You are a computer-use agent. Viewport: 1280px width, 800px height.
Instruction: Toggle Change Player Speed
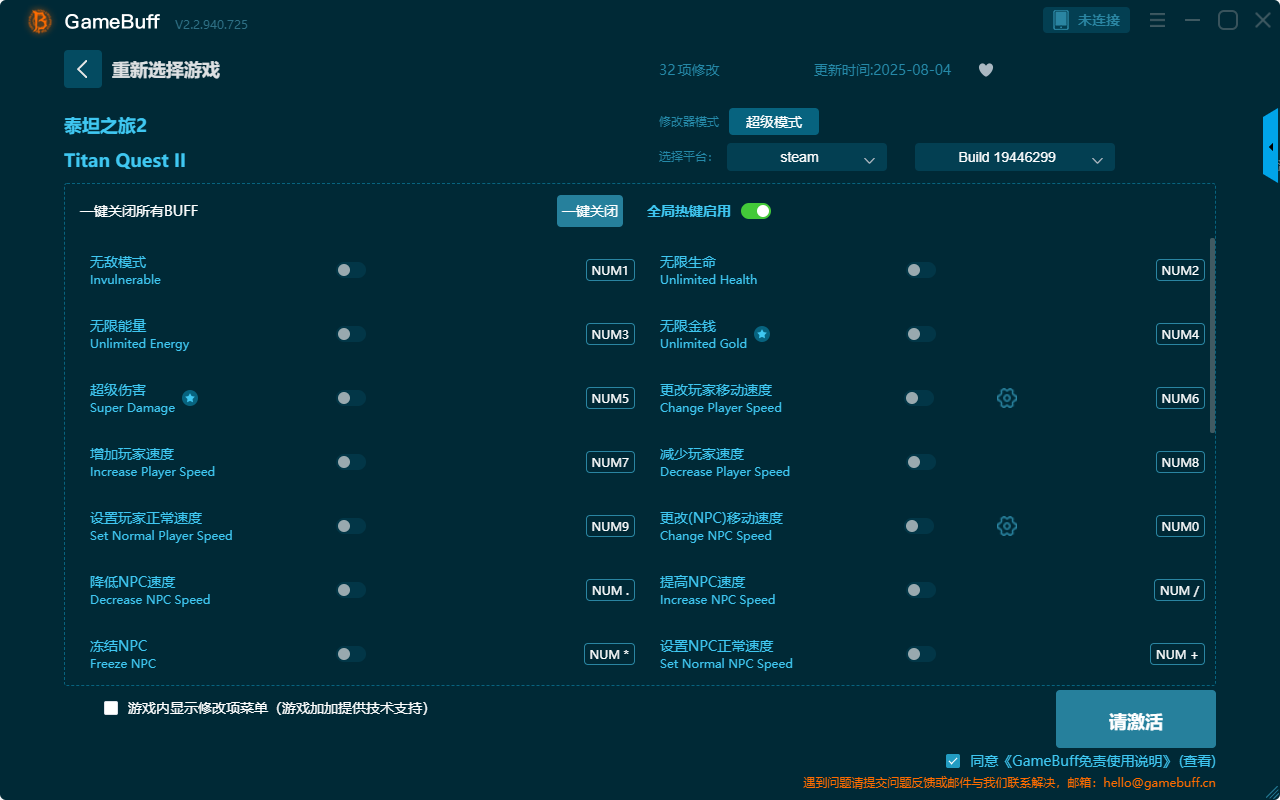919,398
